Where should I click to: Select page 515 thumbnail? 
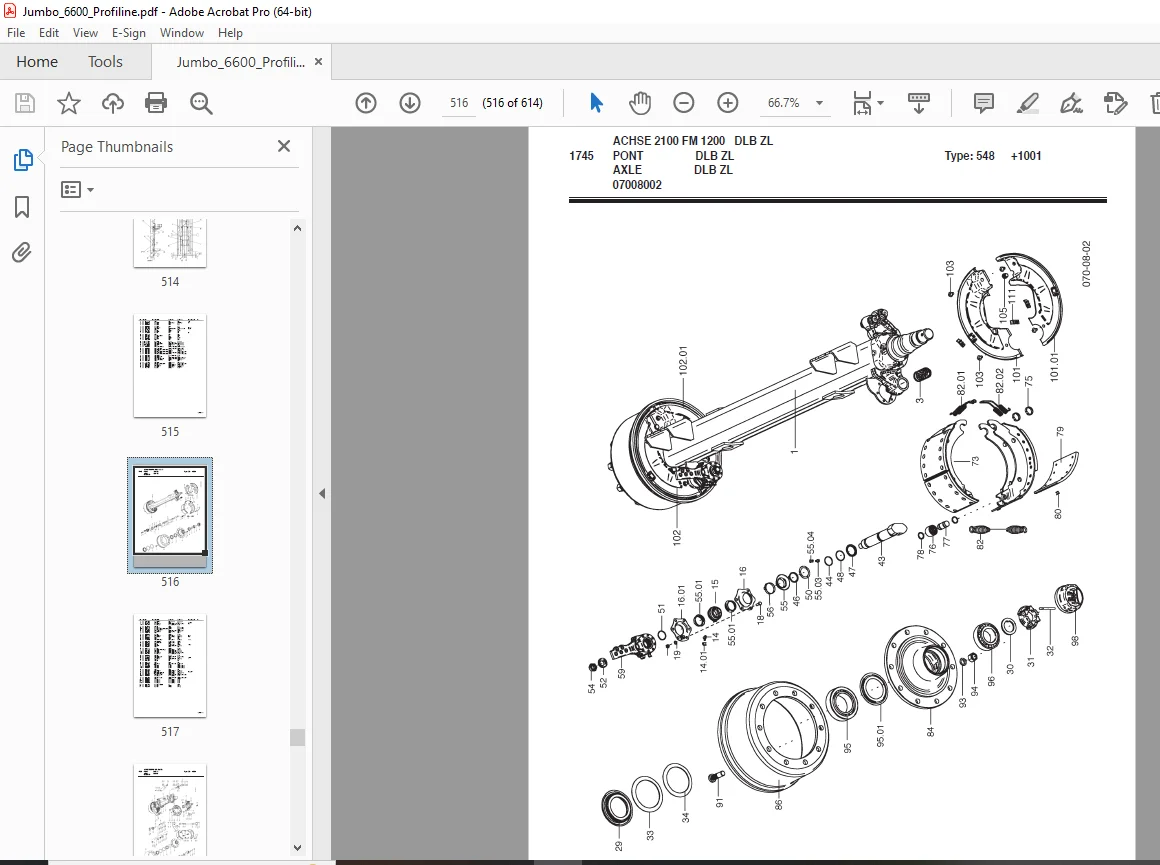click(170, 366)
